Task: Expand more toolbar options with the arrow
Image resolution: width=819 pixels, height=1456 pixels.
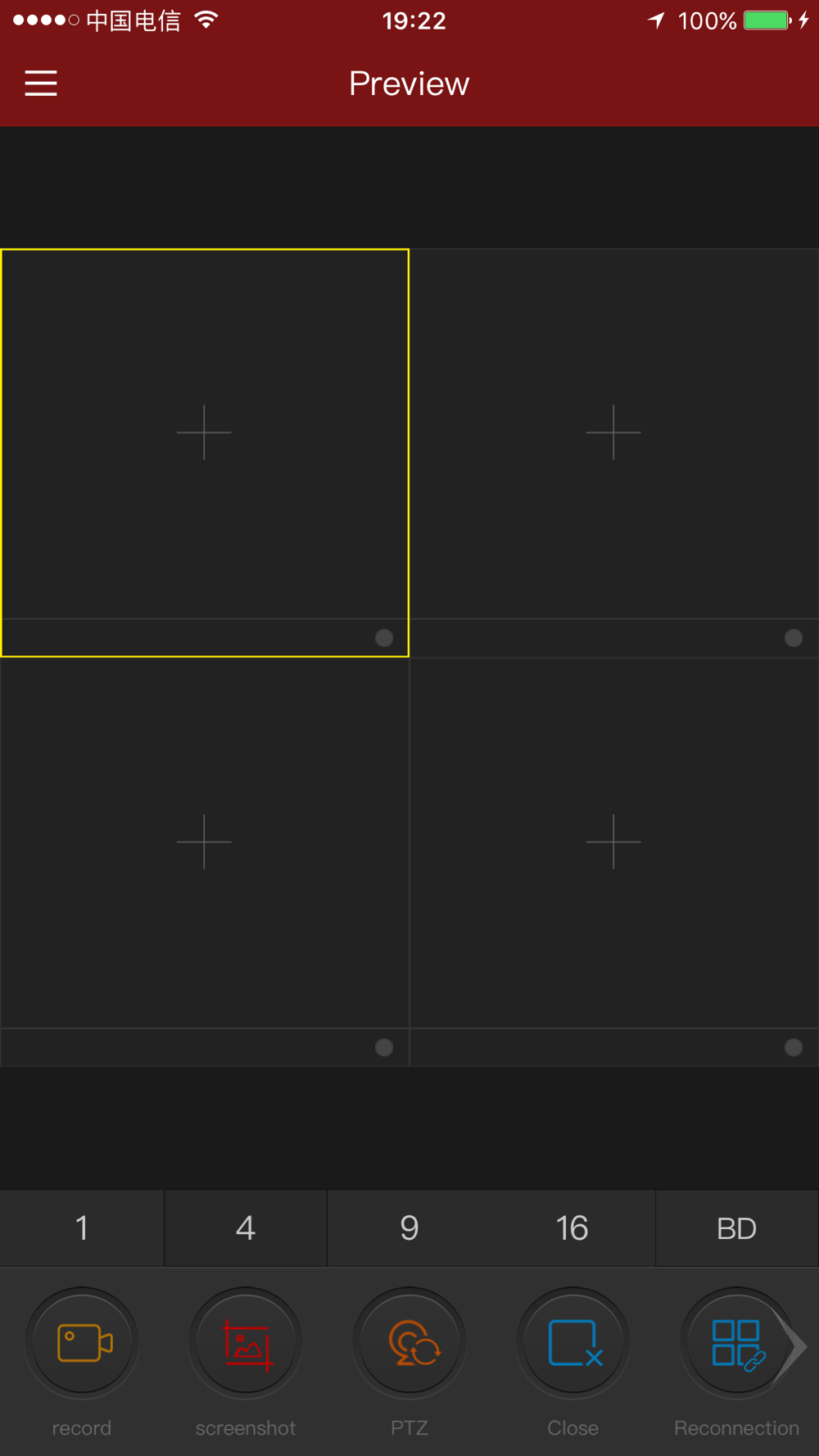Action: pos(796,1346)
